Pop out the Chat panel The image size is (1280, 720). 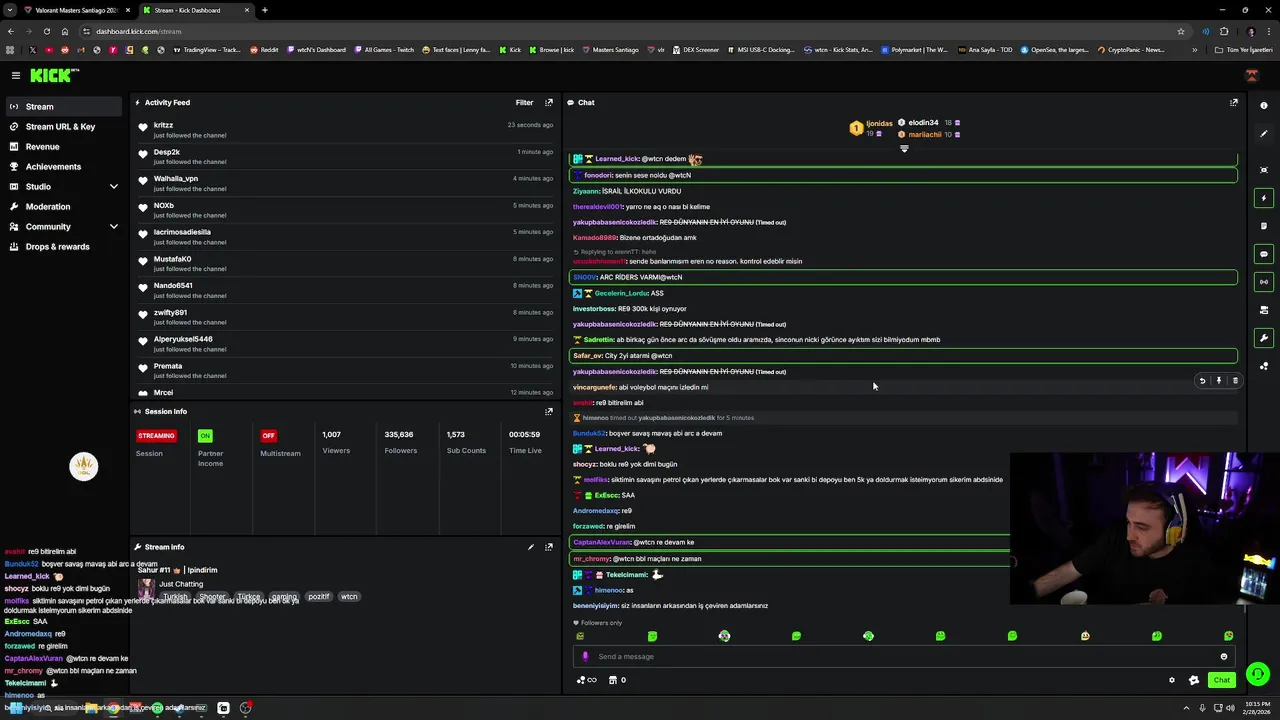[x=1233, y=102]
